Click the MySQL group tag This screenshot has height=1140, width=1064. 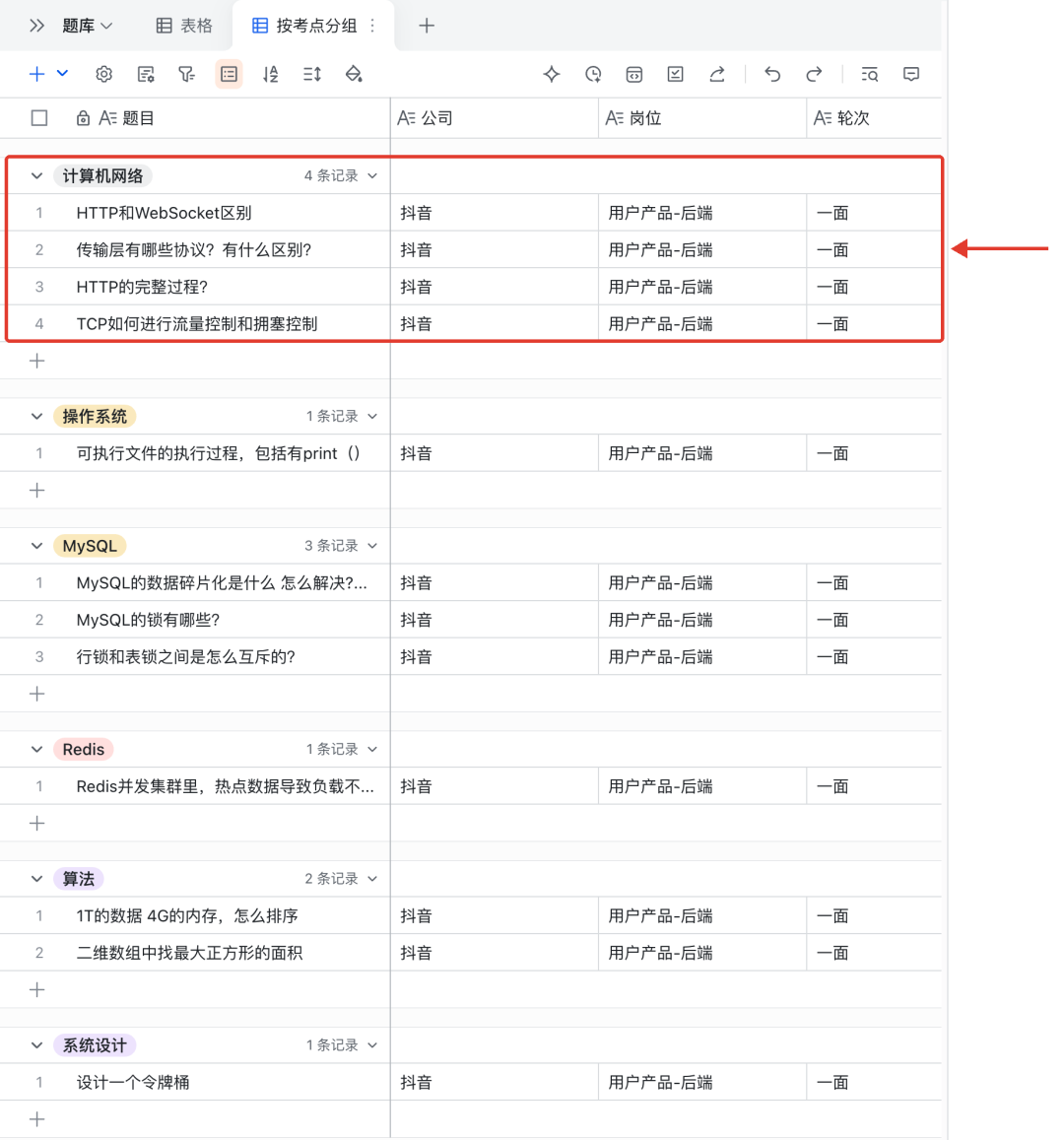coord(90,546)
